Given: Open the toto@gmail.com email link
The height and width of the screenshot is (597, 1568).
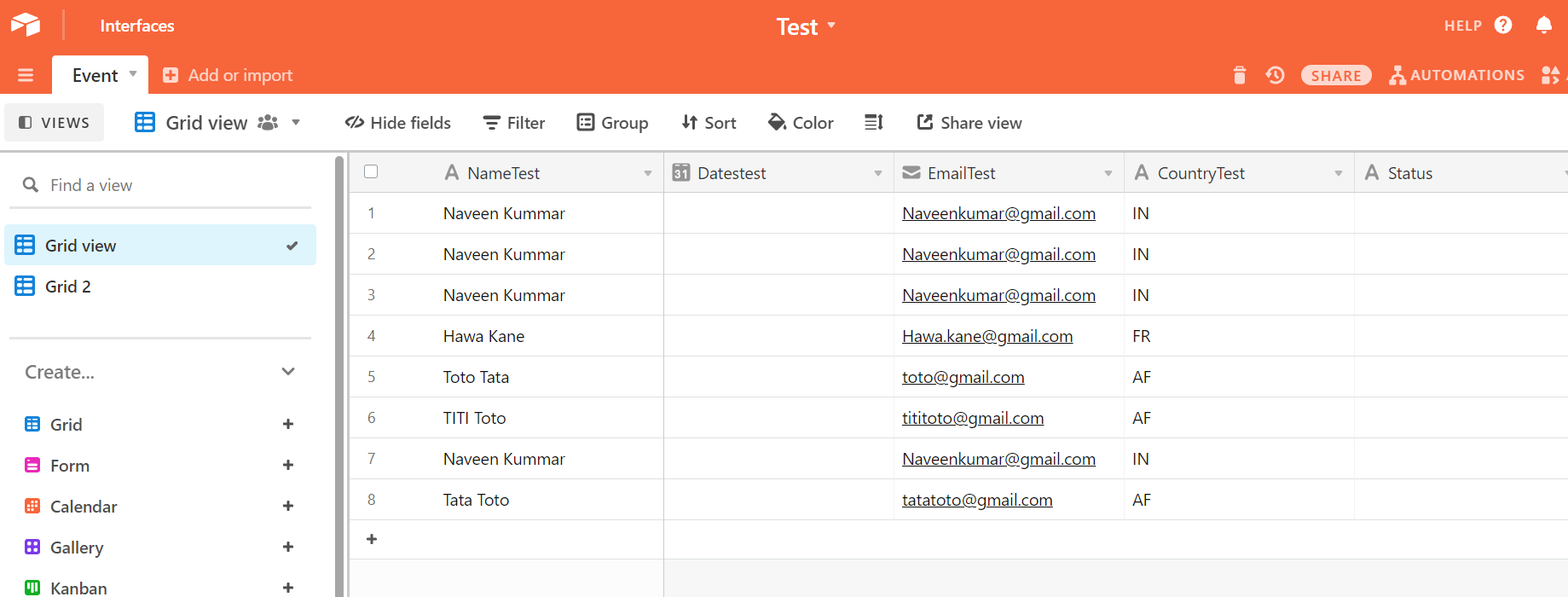Looking at the screenshot, I should coord(963,377).
